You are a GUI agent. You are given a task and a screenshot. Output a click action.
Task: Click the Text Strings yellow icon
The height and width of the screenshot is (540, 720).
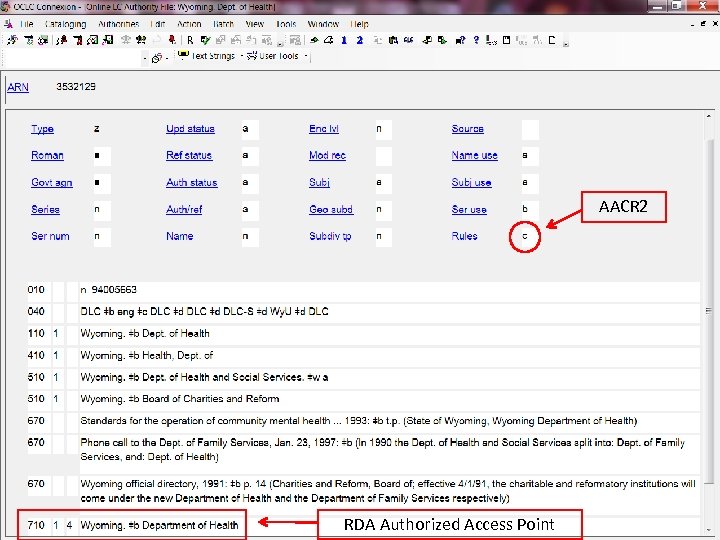click(183, 56)
